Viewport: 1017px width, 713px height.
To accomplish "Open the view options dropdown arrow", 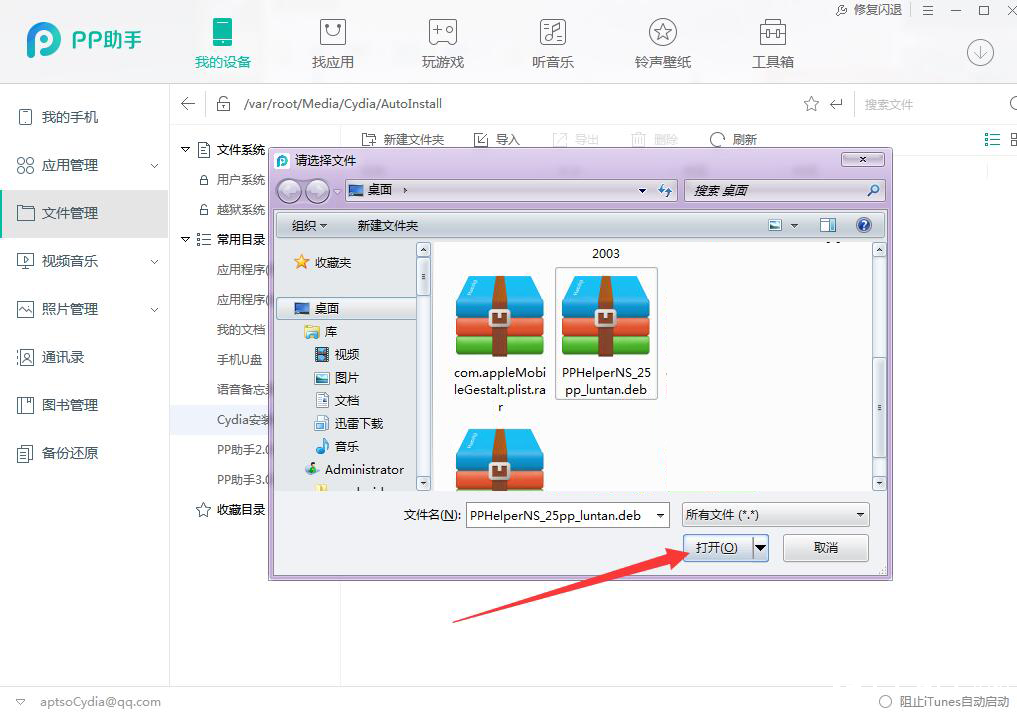I will pos(795,226).
